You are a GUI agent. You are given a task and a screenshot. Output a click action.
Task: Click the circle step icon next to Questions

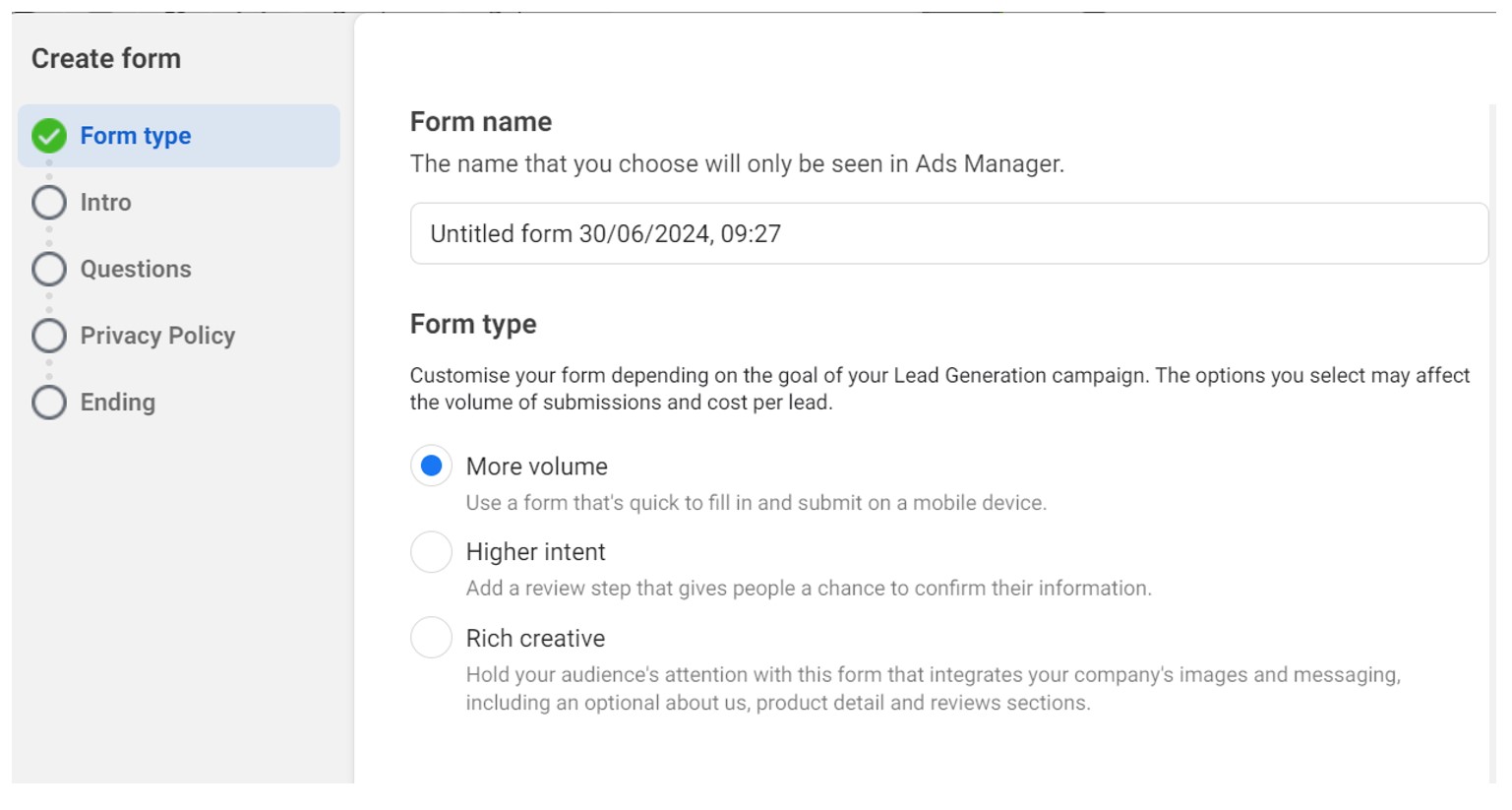[x=49, y=270]
